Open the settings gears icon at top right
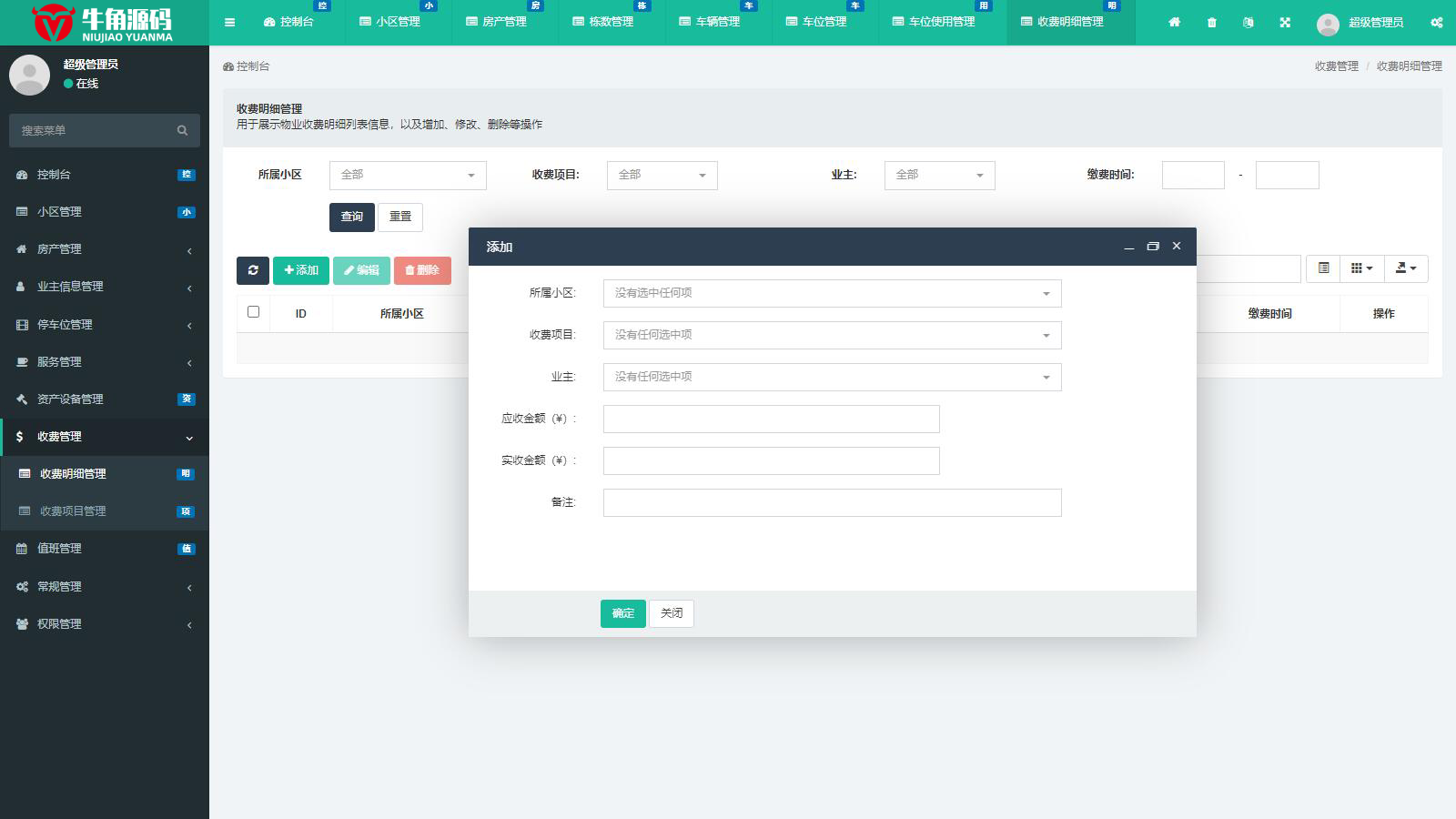Screen dimensions: 1456x819 (x=1436, y=22)
